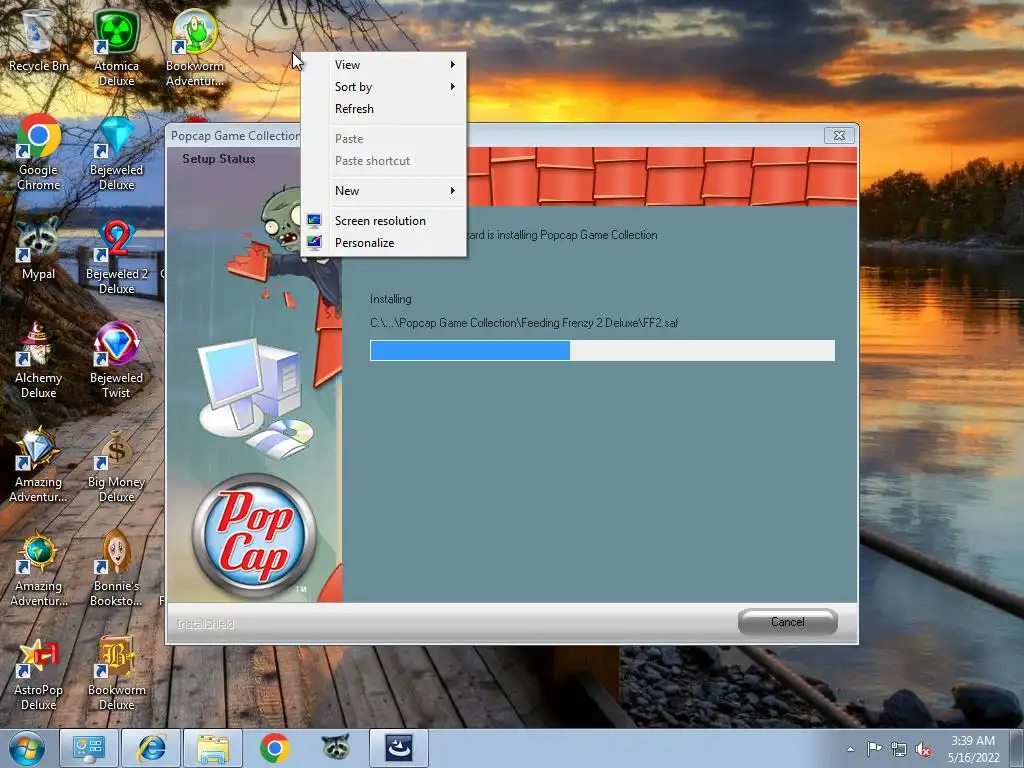Open Action Center flag in tray

[874, 749]
